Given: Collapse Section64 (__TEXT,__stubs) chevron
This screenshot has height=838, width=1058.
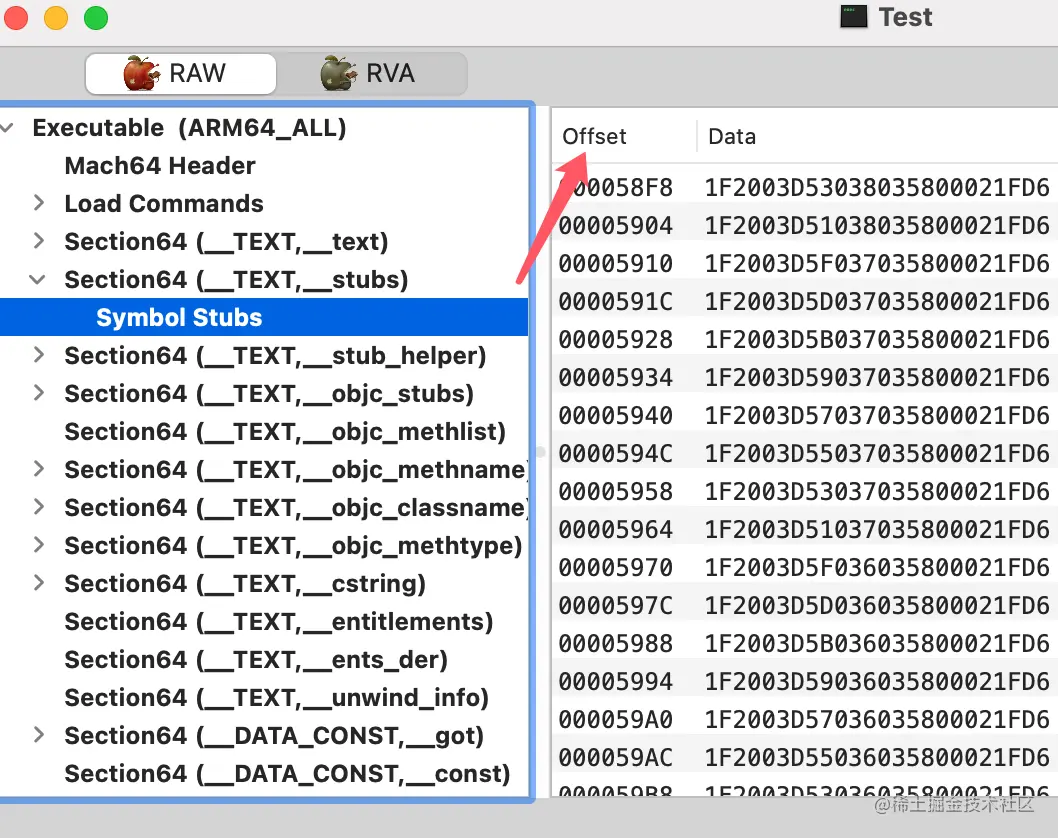Looking at the screenshot, I should (x=38, y=279).
